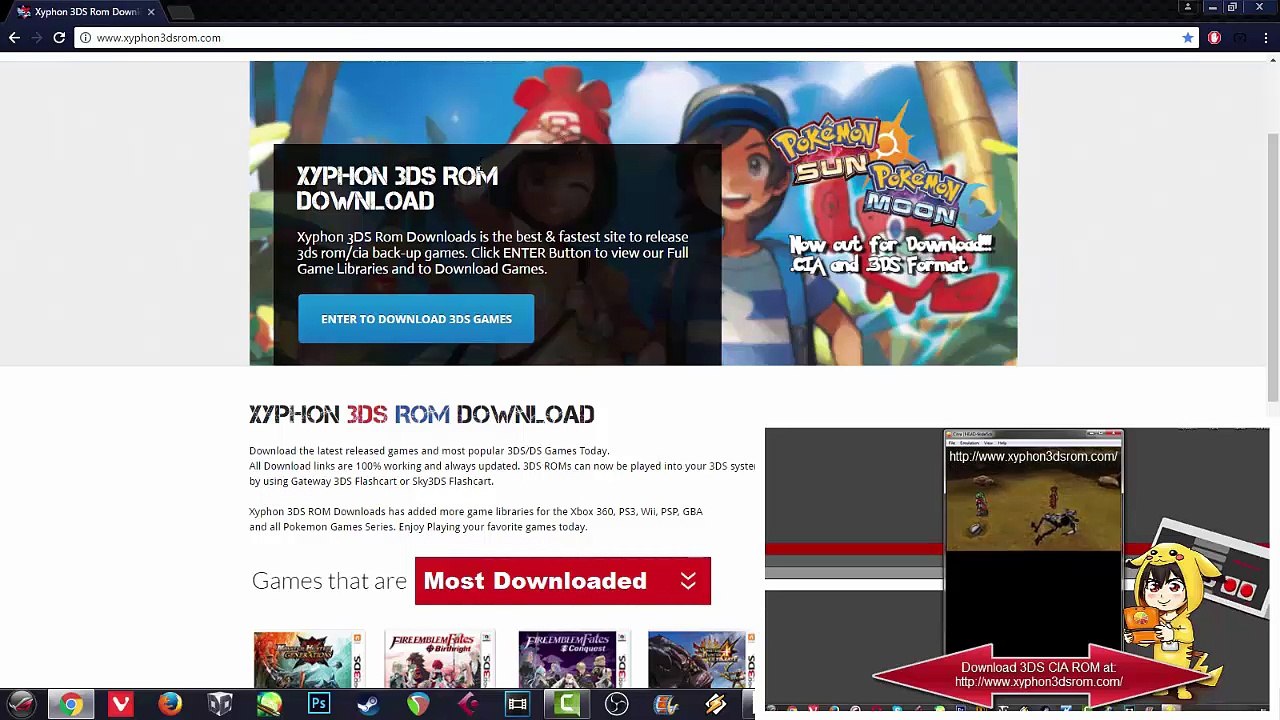Open the Monster Hunter 4 Ultimate cover
Viewport: 1280px width, 720px height.
click(701, 660)
